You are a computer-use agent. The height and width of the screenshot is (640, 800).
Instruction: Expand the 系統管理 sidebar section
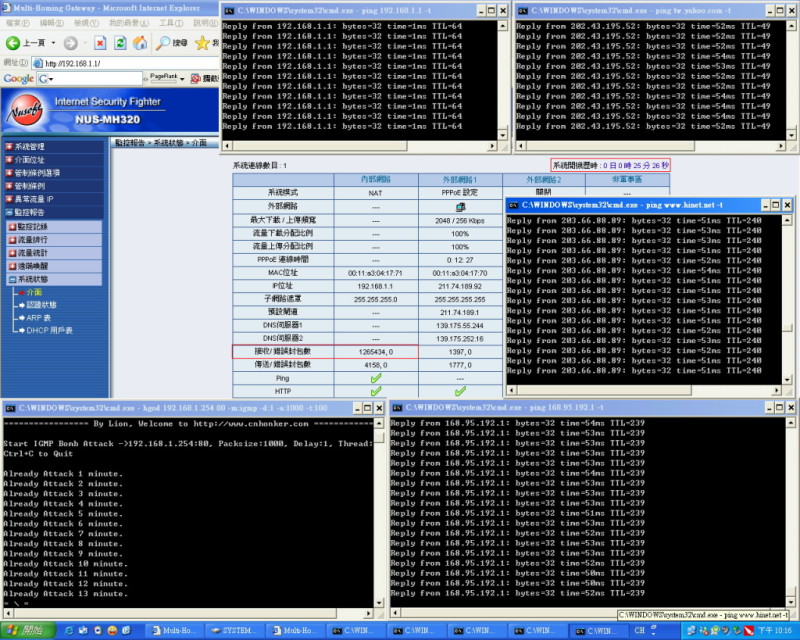click(x=9, y=146)
